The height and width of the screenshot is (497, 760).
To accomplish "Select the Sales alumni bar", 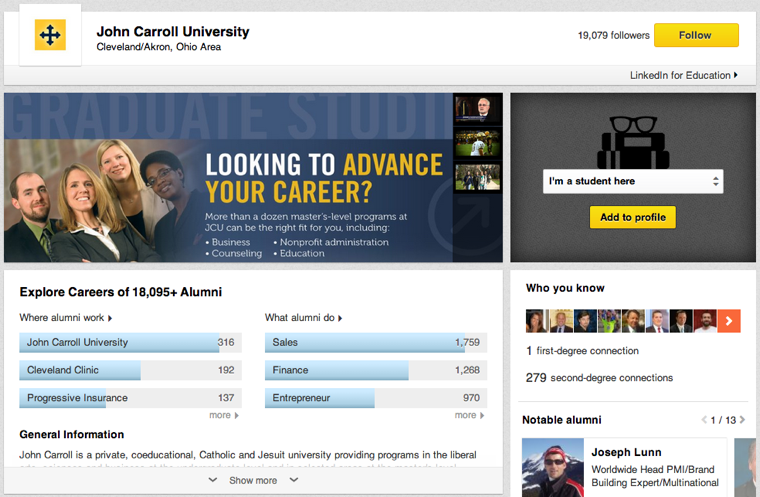I will 376,342.
